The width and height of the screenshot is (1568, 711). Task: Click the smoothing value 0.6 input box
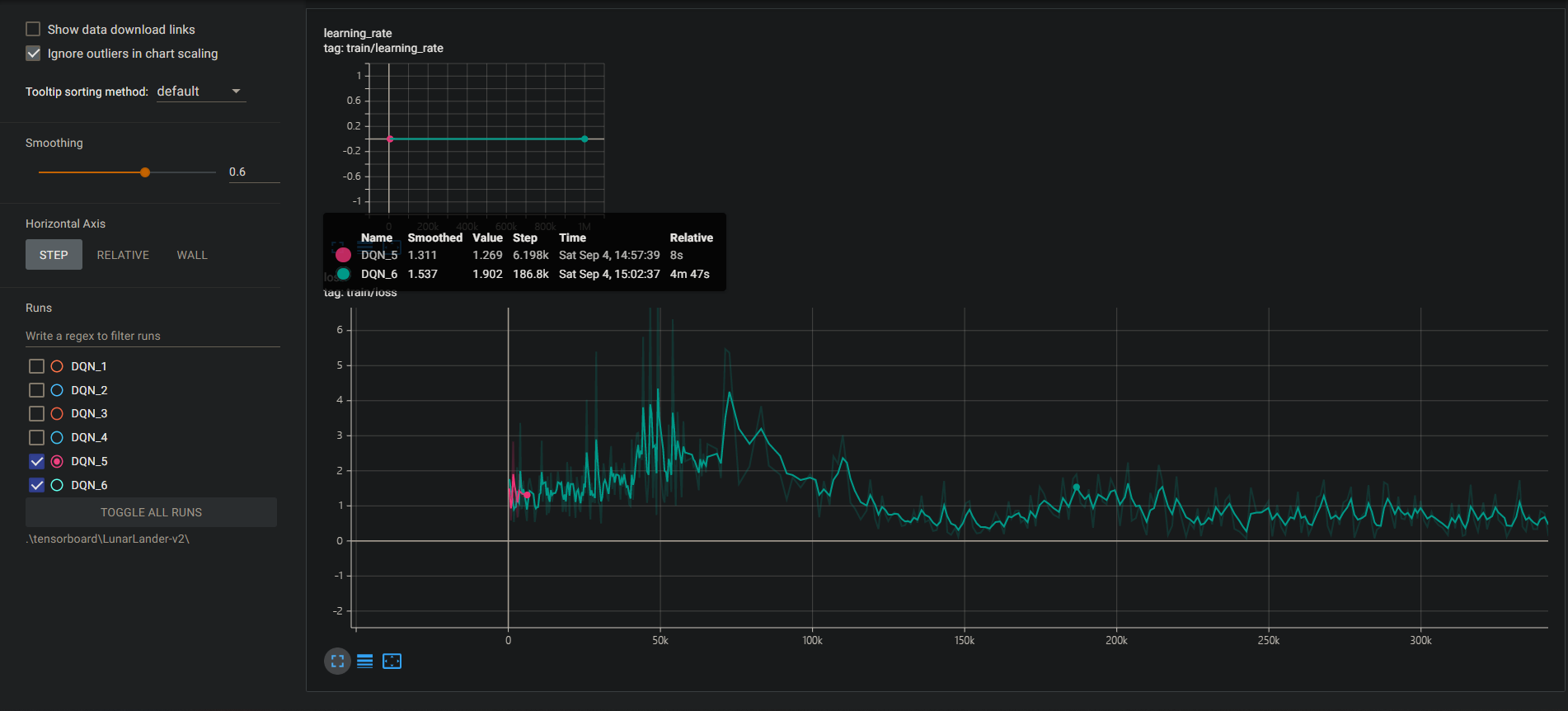253,172
